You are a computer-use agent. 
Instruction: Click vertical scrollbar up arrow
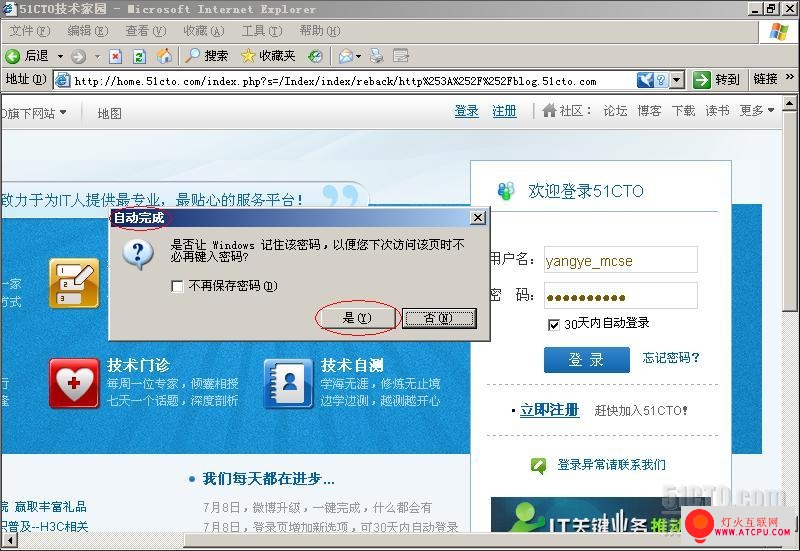[x=789, y=104]
